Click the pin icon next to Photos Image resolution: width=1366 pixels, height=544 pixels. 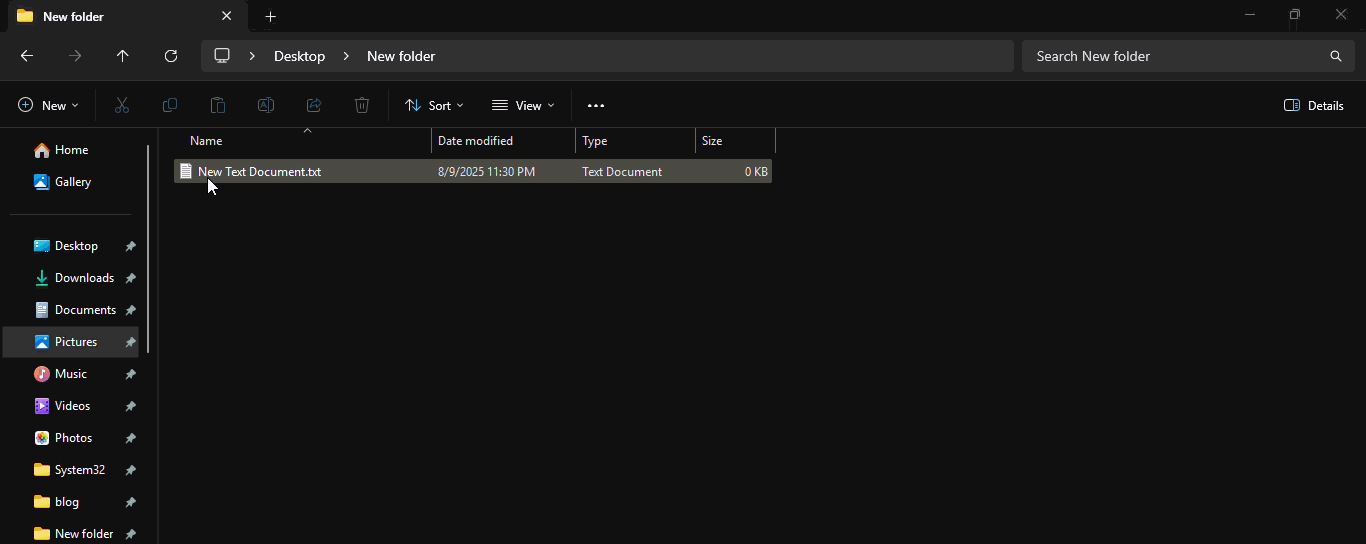pos(130,438)
